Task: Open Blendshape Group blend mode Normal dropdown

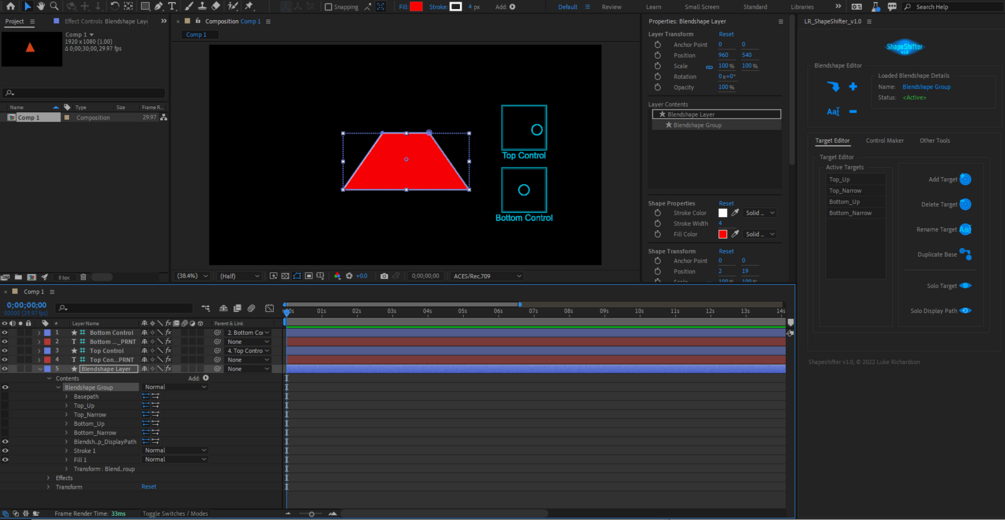Action: click(175, 387)
